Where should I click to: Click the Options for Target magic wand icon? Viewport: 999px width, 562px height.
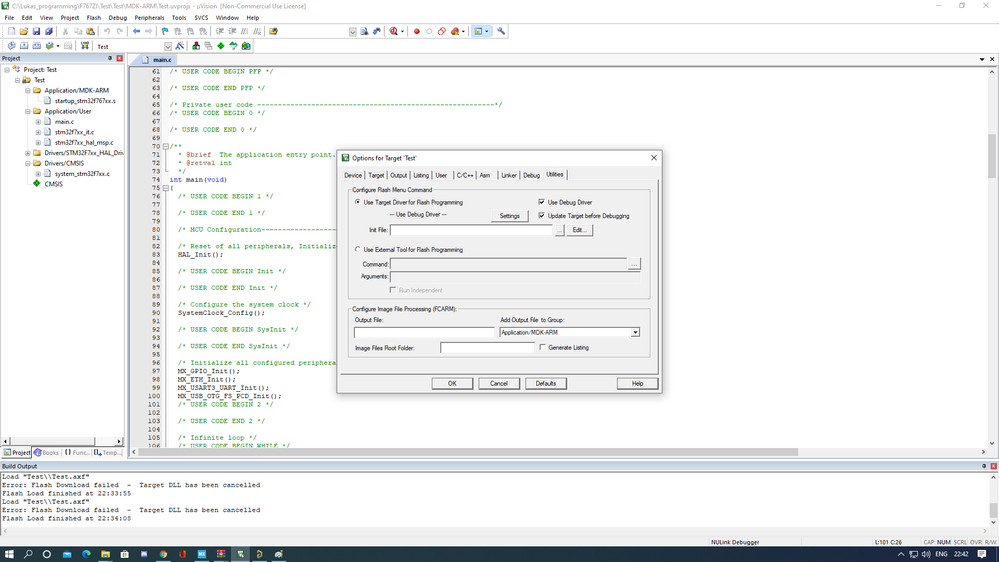coord(180,46)
